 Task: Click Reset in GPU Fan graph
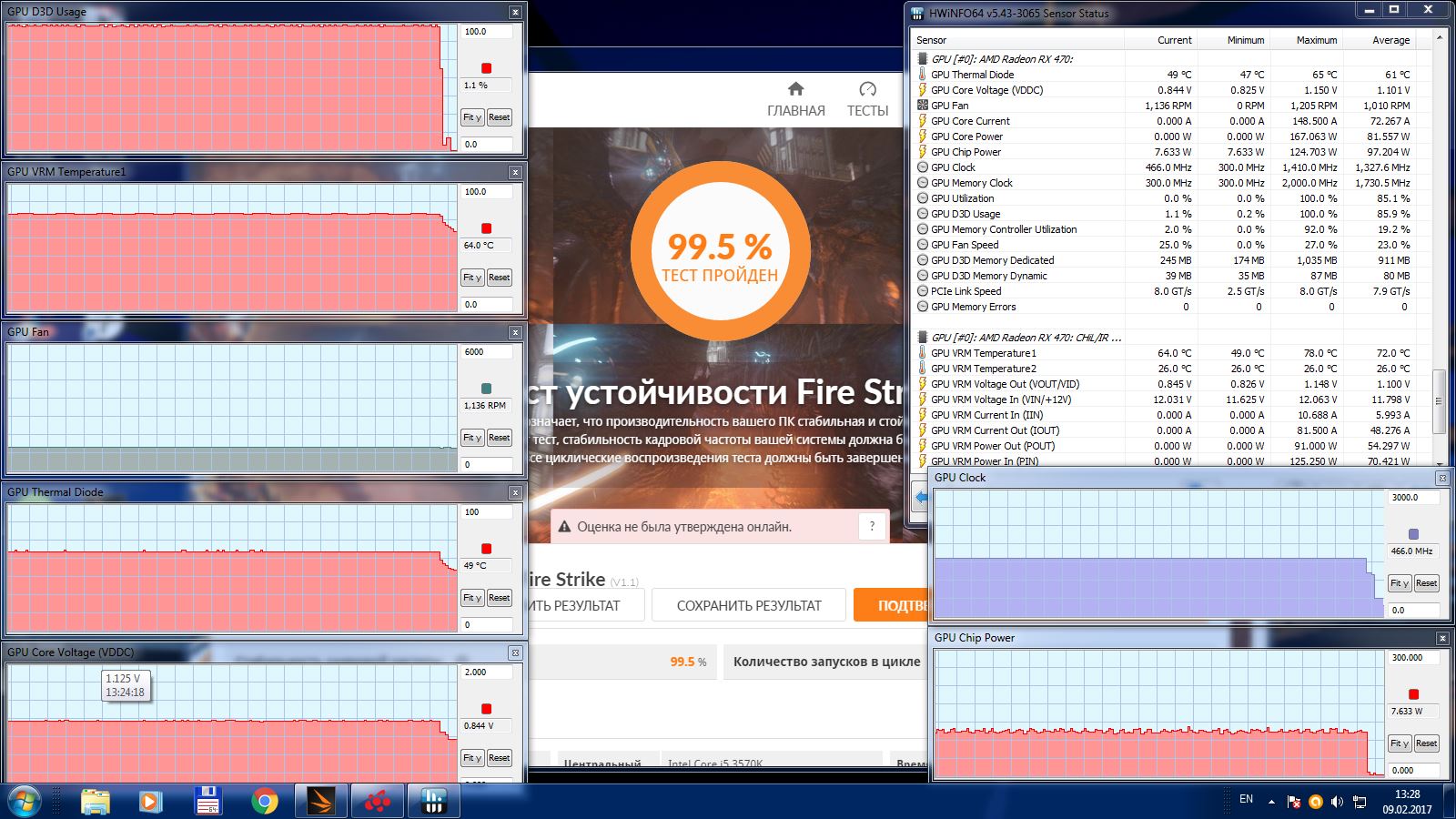point(499,438)
